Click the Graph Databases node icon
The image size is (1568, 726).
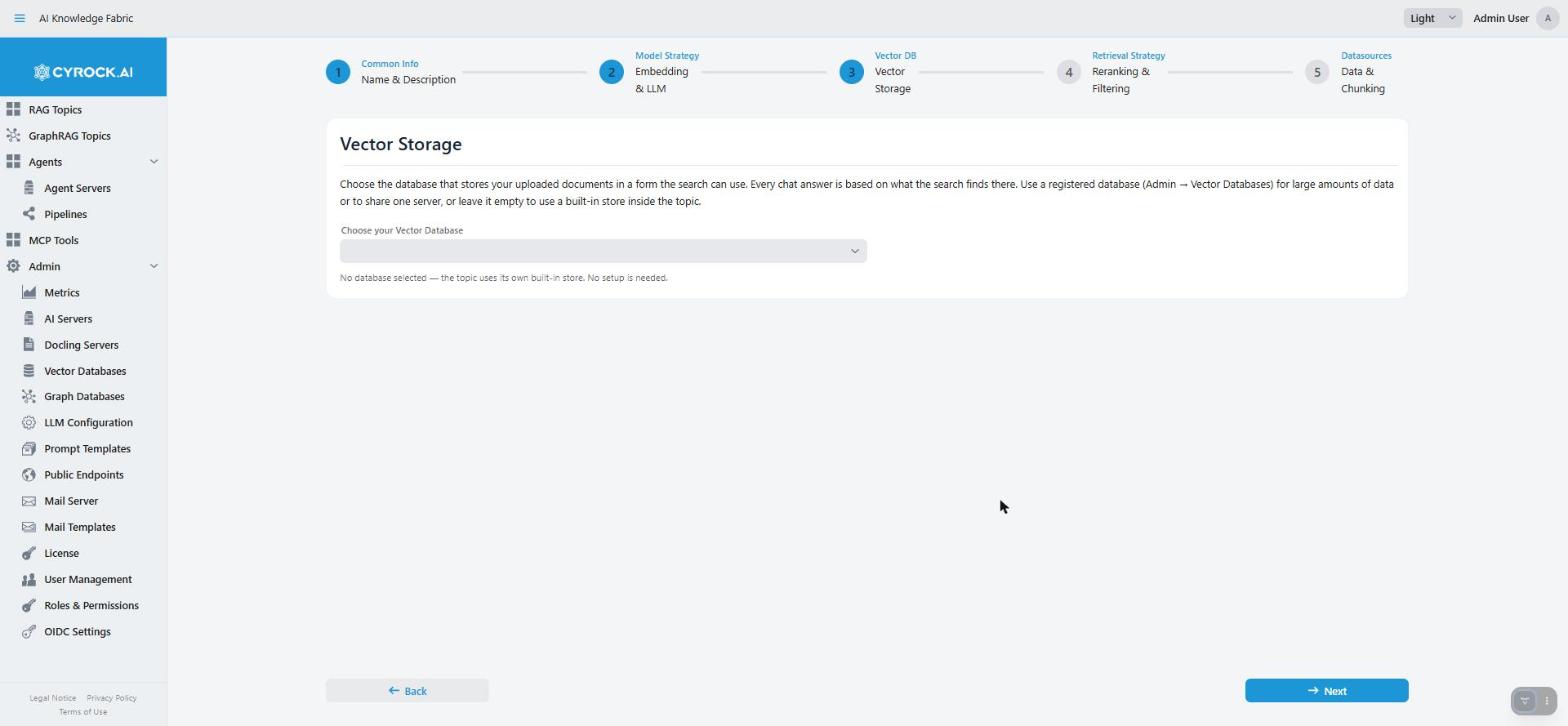click(29, 397)
